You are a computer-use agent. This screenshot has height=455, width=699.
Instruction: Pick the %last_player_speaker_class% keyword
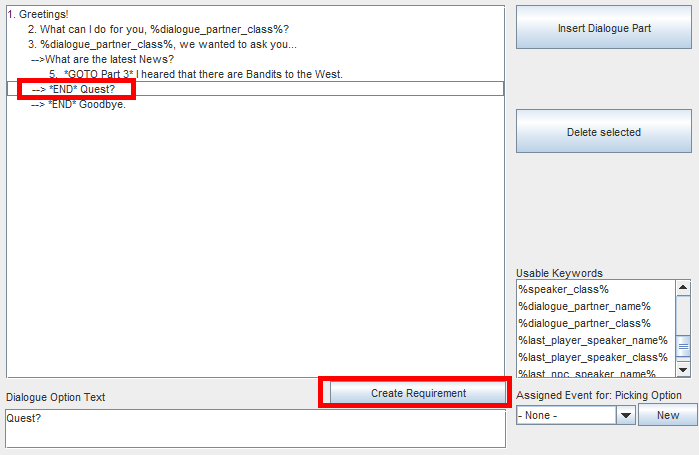coord(592,357)
